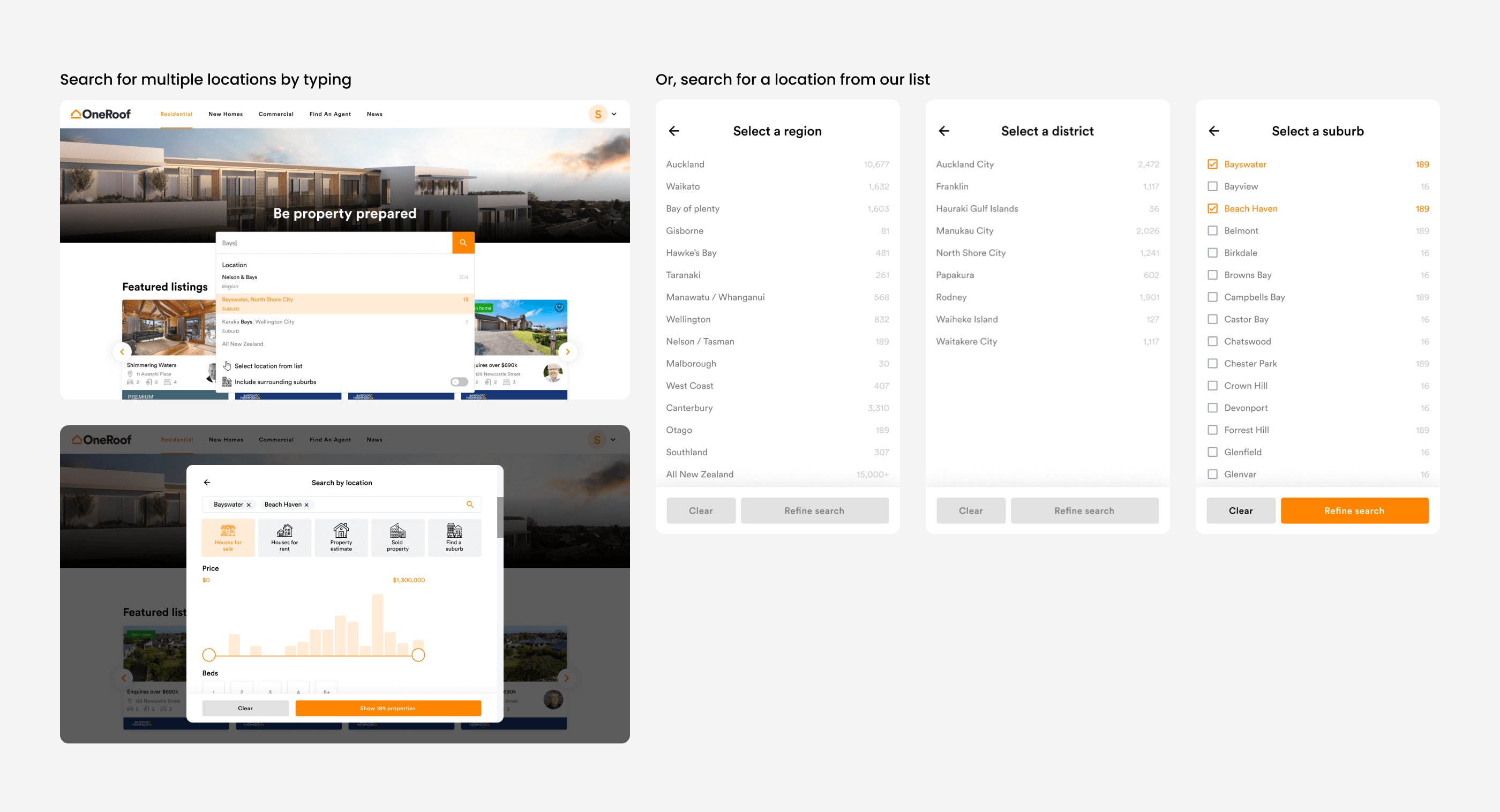
Task: Check the Browns Bay suburb checkbox
Action: click(1212, 275)
